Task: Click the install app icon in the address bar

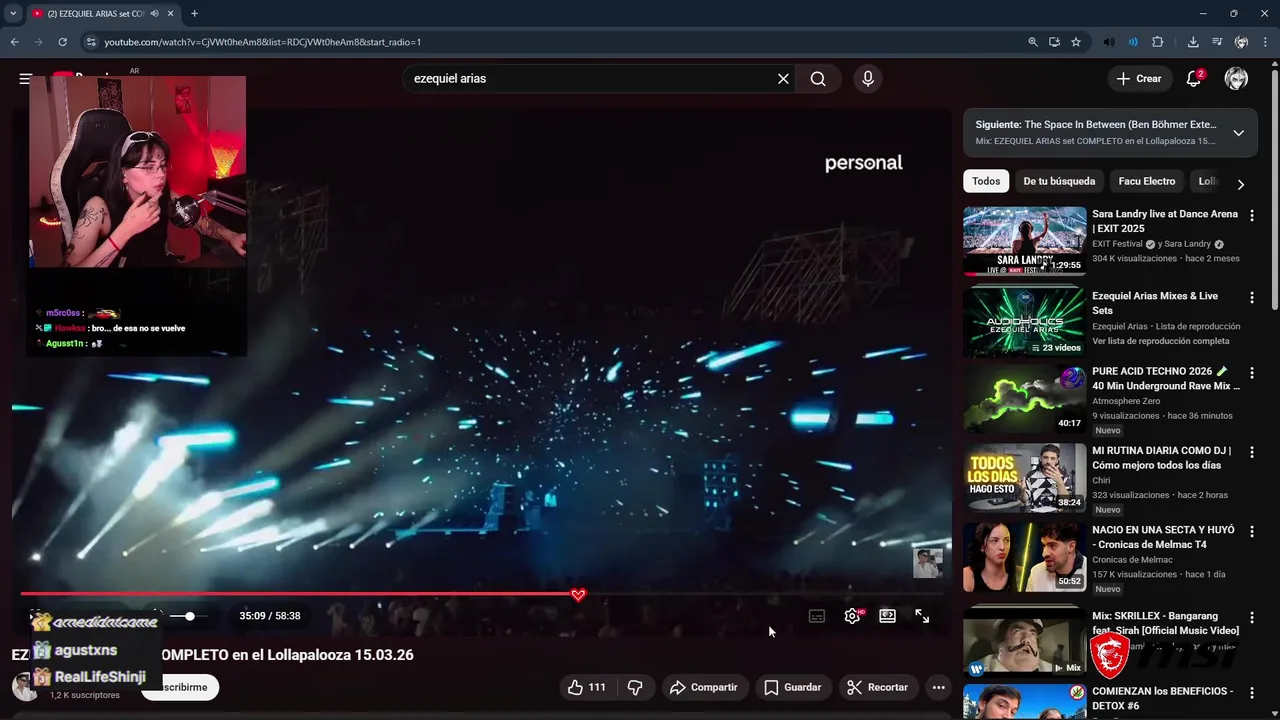Action: coord(1054,42)
